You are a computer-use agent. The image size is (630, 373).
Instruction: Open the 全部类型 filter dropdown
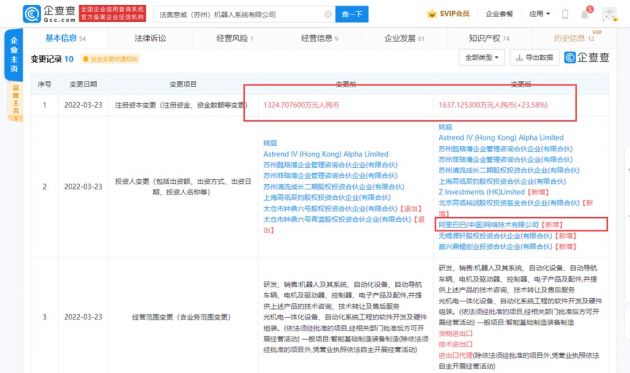pyautogui.click(x=482, y=57)
